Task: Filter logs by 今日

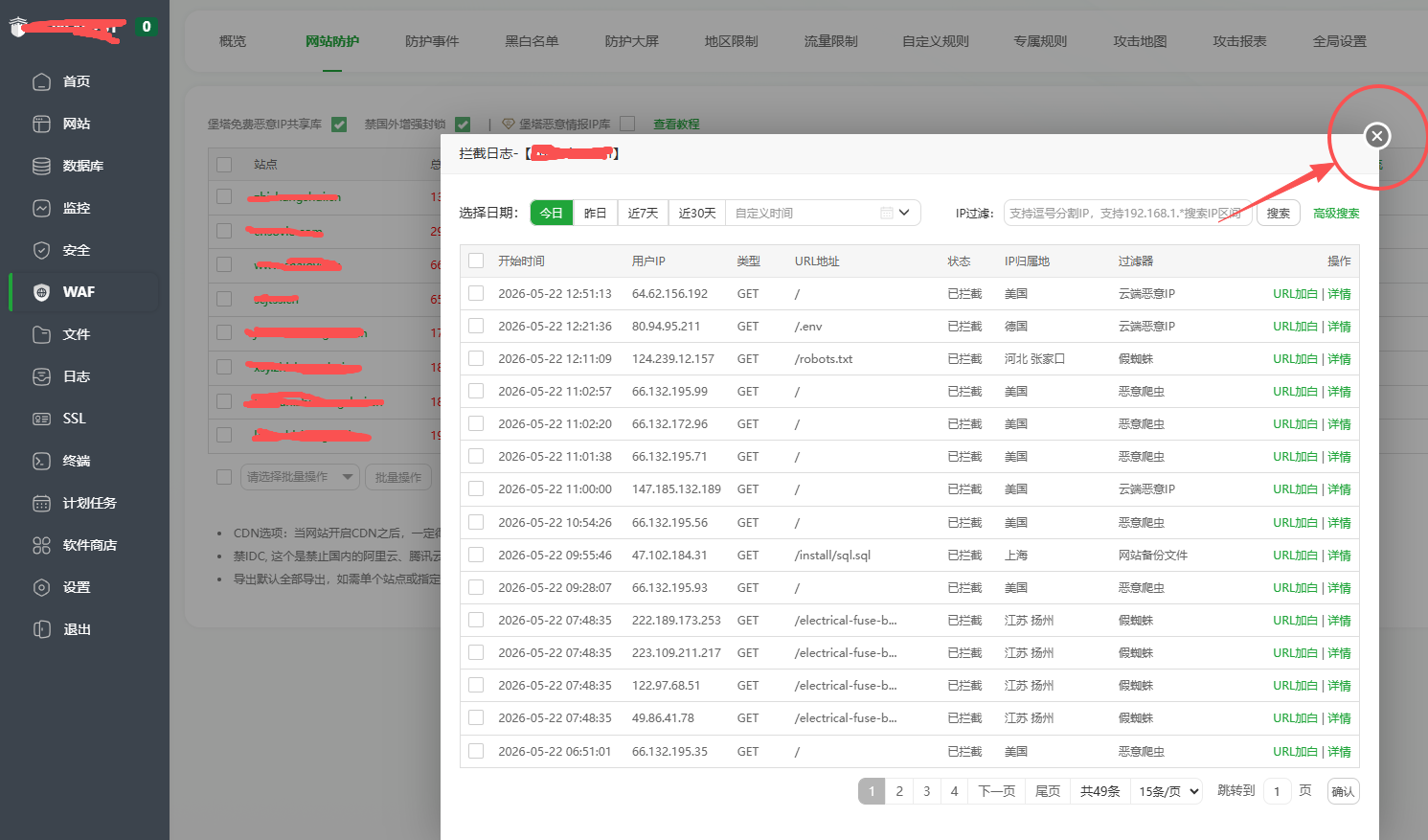Action: [552, 213]
